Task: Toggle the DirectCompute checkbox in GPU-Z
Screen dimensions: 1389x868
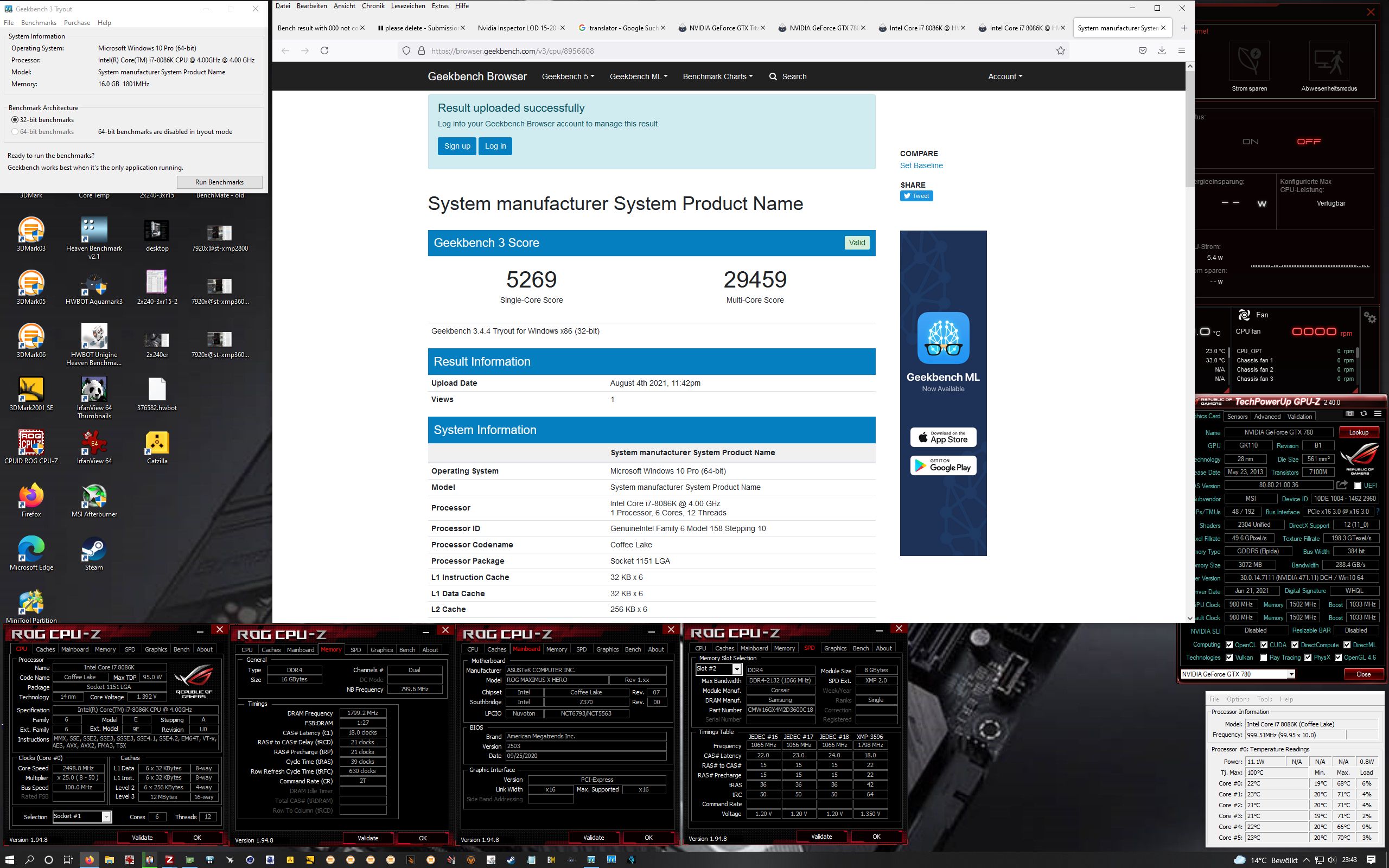Action: click(x=1294, y=644)
